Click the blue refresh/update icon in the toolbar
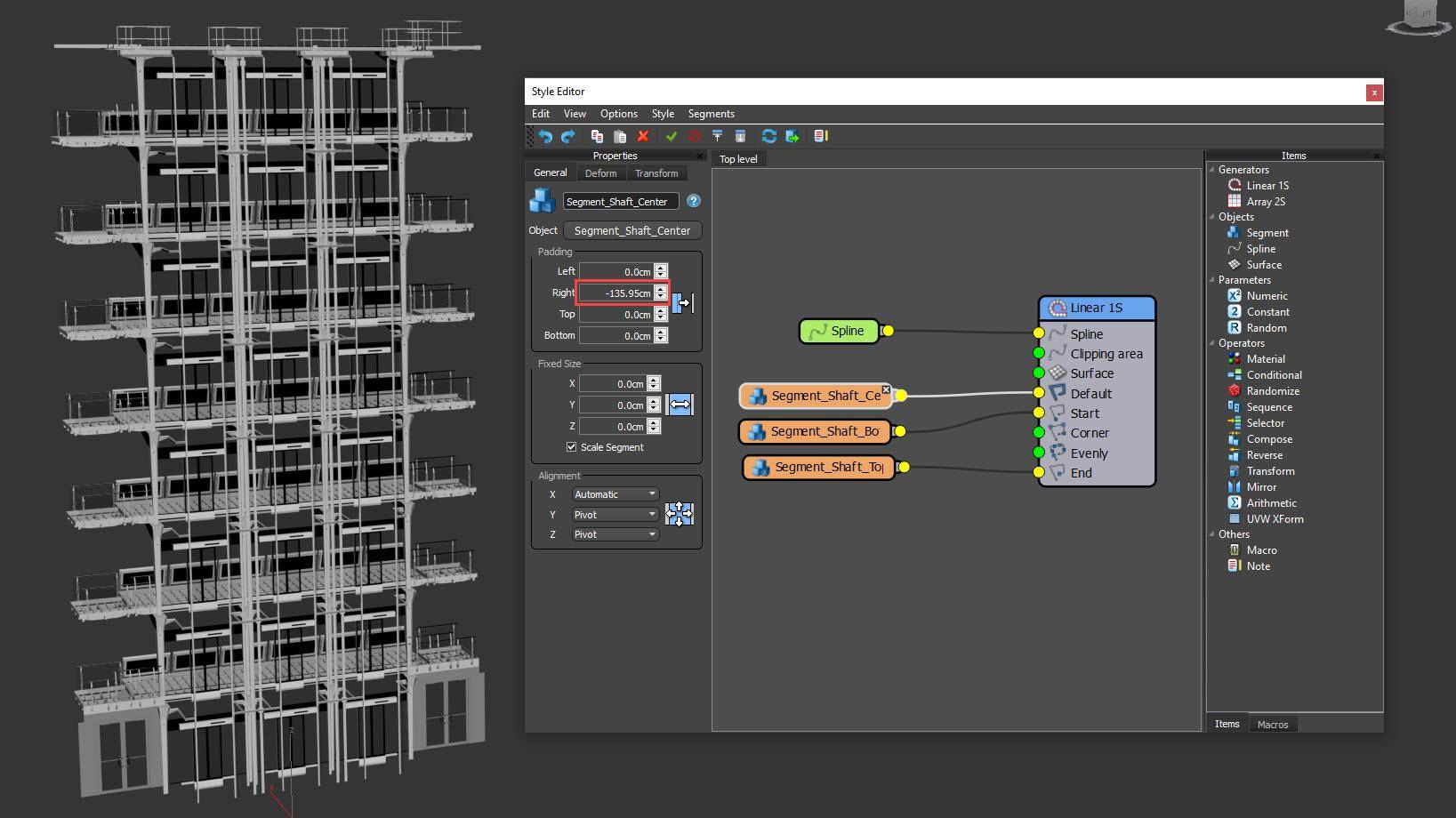Image resolution: width=1456 pixels, height=818 pixels. coord(768,136)
